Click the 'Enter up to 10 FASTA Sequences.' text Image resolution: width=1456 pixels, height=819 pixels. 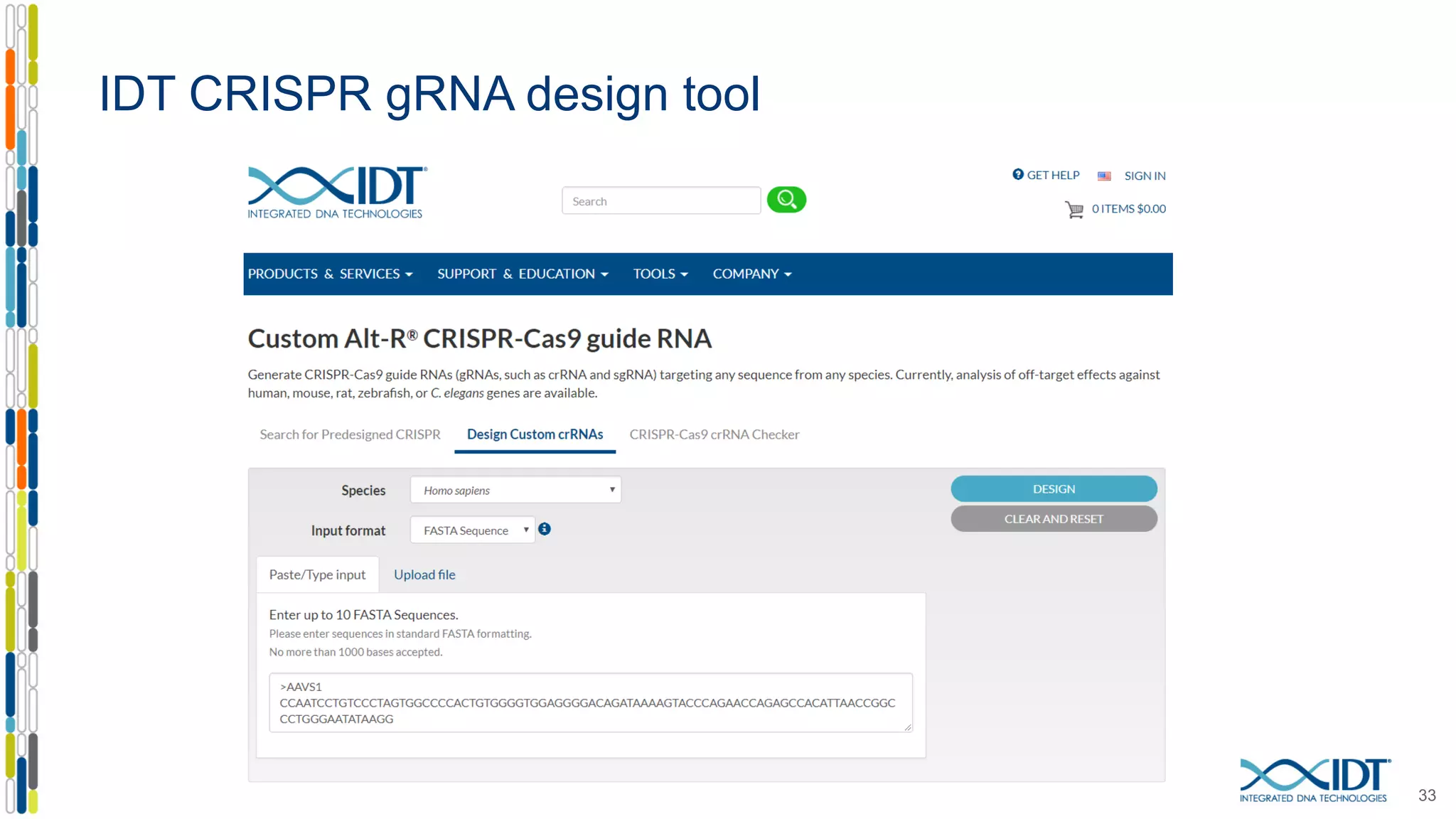[363, 615]
